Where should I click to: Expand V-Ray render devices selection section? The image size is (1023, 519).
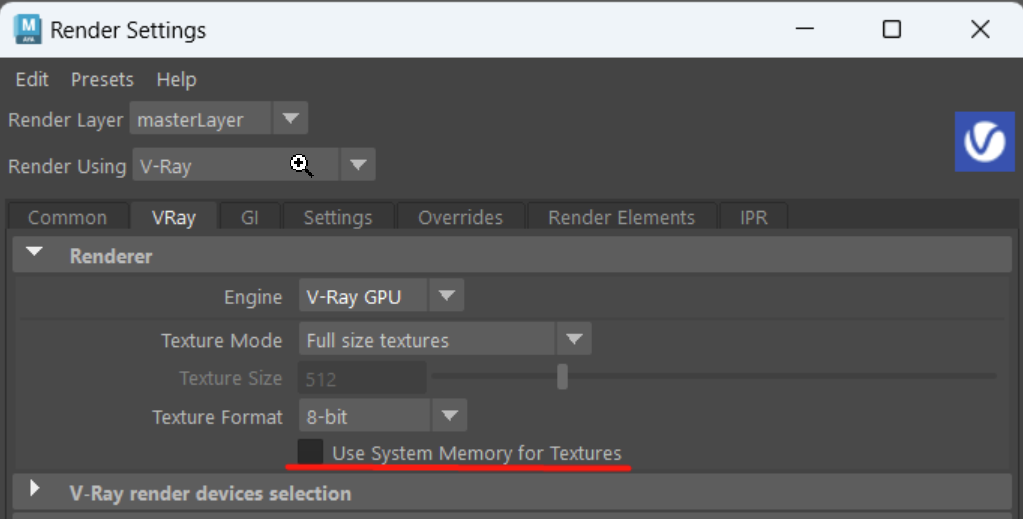[x=35, y=488]
